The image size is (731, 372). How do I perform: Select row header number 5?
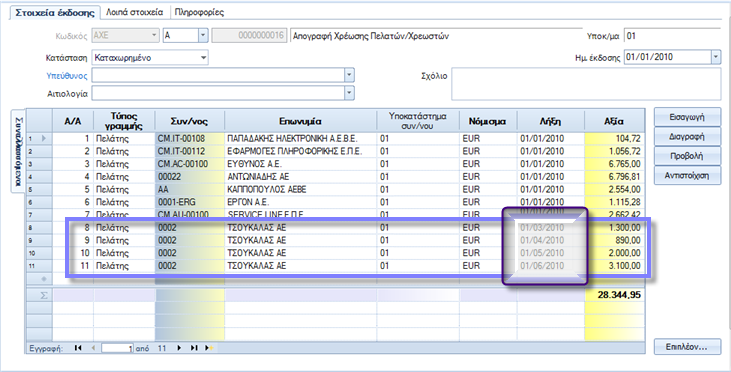pos(39,189)
